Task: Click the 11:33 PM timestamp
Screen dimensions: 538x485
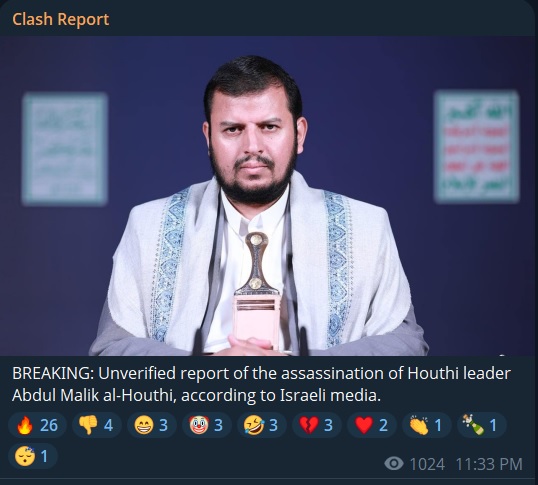Action: point(489,464)
